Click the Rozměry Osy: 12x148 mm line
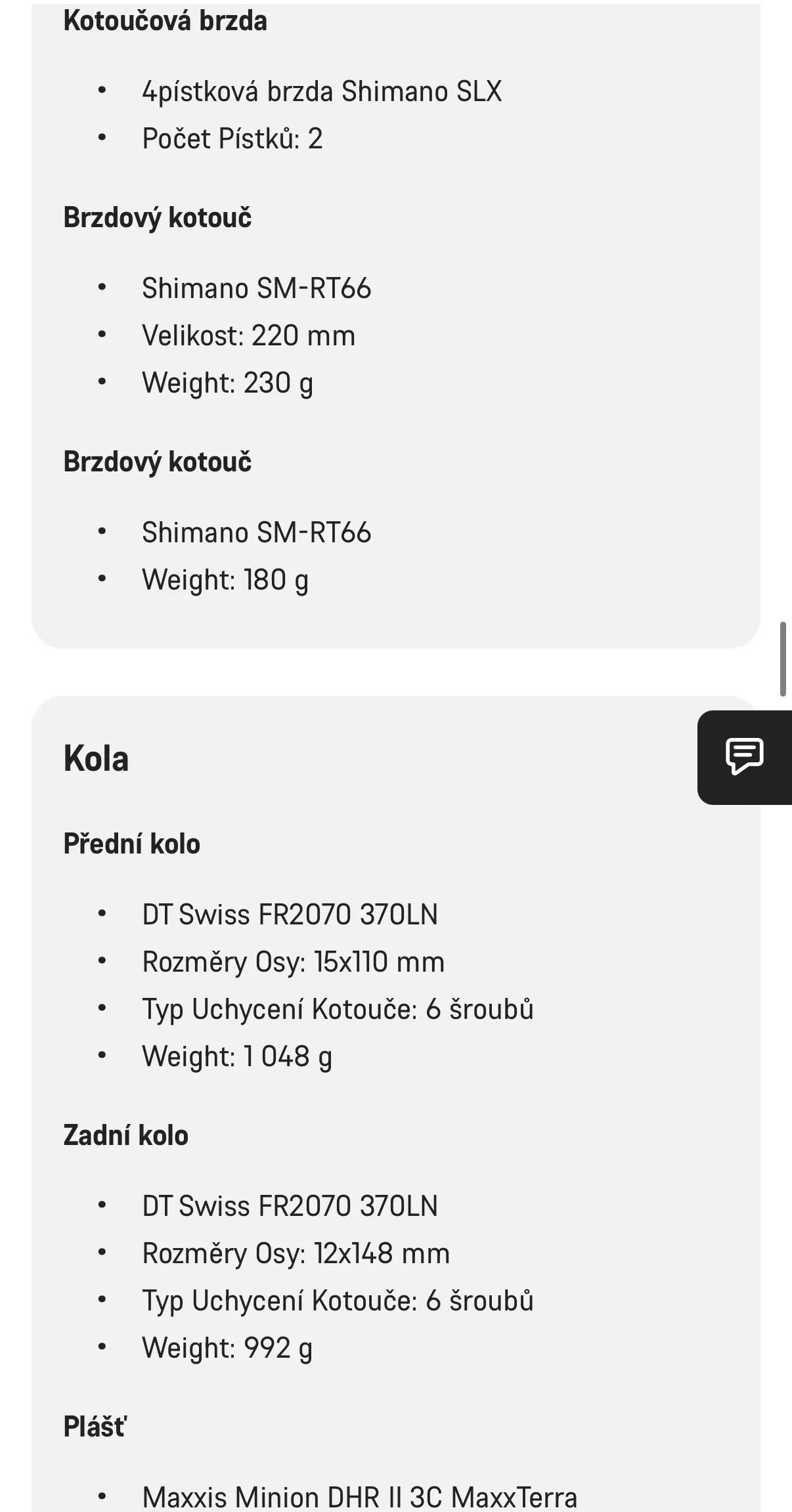The height and width of the screenshot is (1512, 792). tap(296, 1253)
